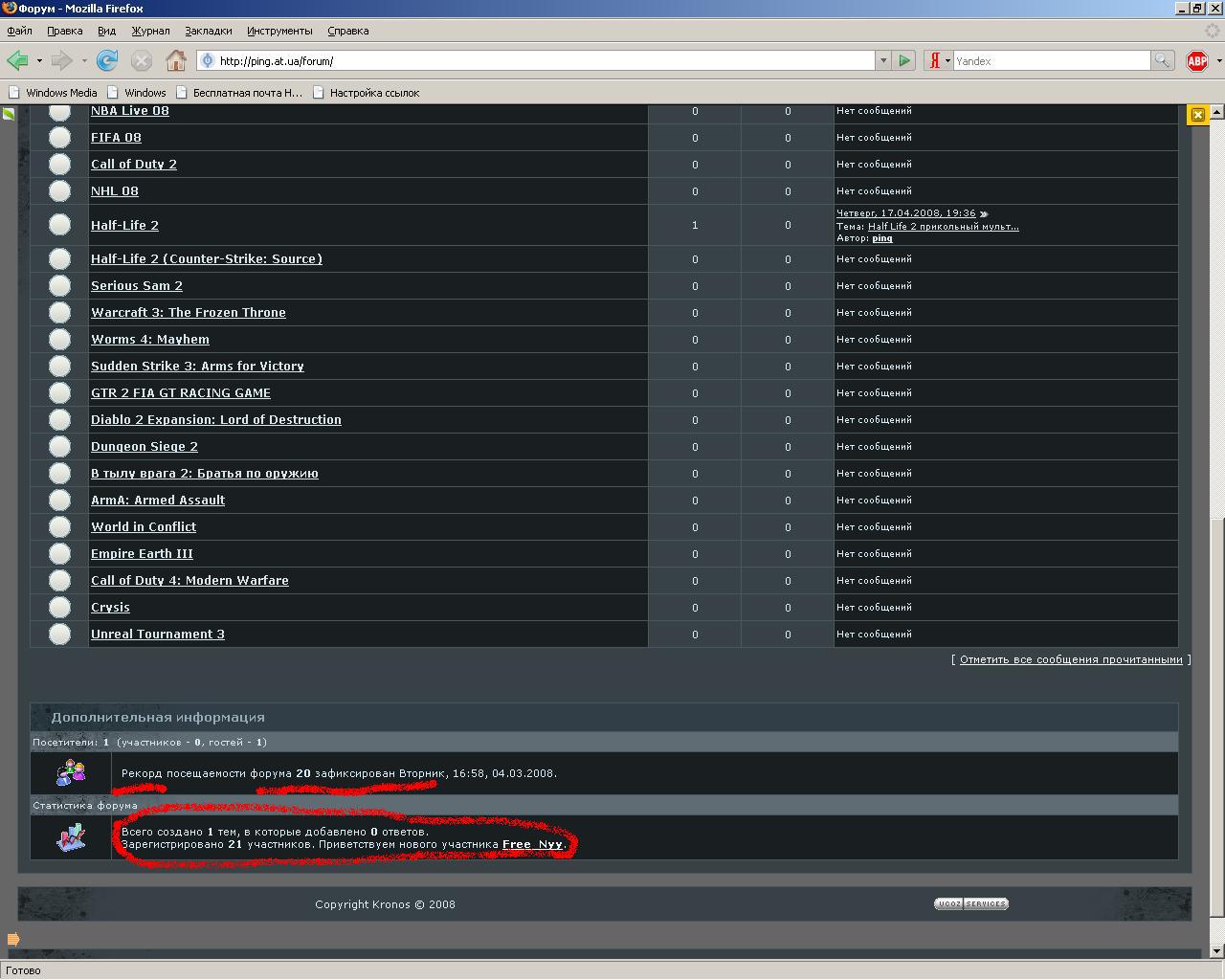Click the forum status icon beside Serious Sam 2
This screenshot has width=1225, height=980.
(x=59, y=285)
